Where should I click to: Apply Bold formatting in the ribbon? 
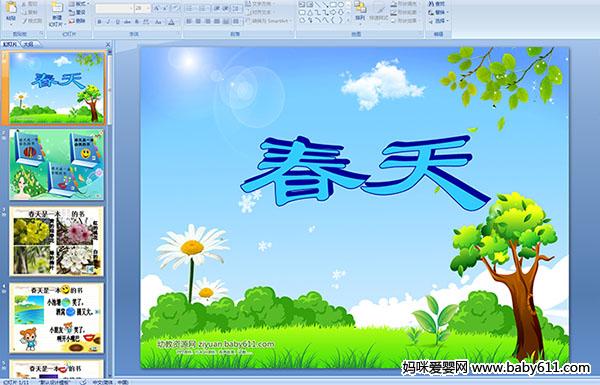coord(99,22)
